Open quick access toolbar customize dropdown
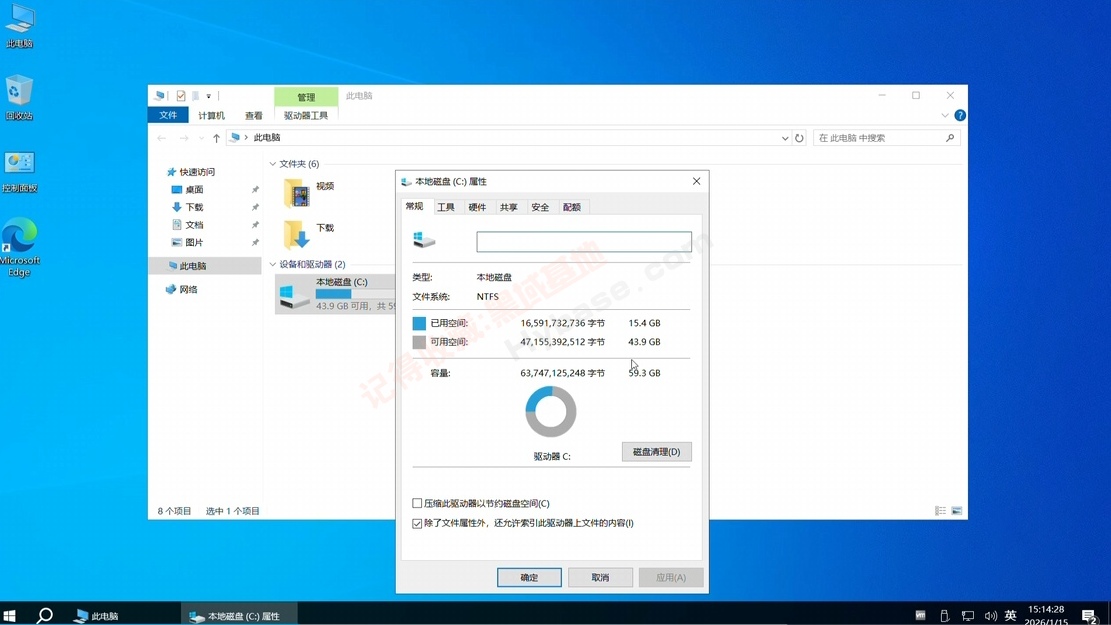Viewport: 1111px width, 625px height. pos(208,96)
